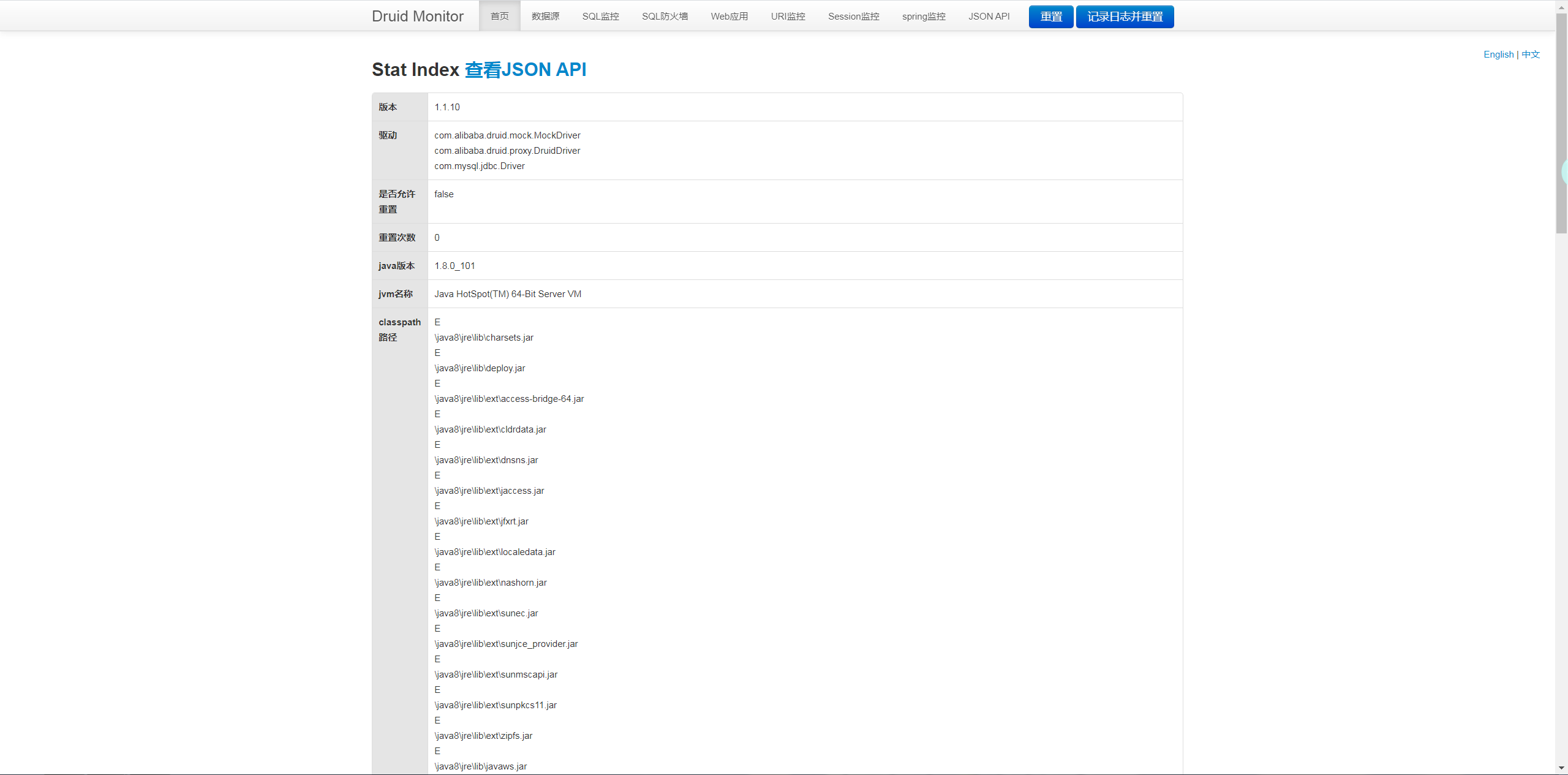
Task: Click the scrollbar up arrow
Action: pos(1561,6)
